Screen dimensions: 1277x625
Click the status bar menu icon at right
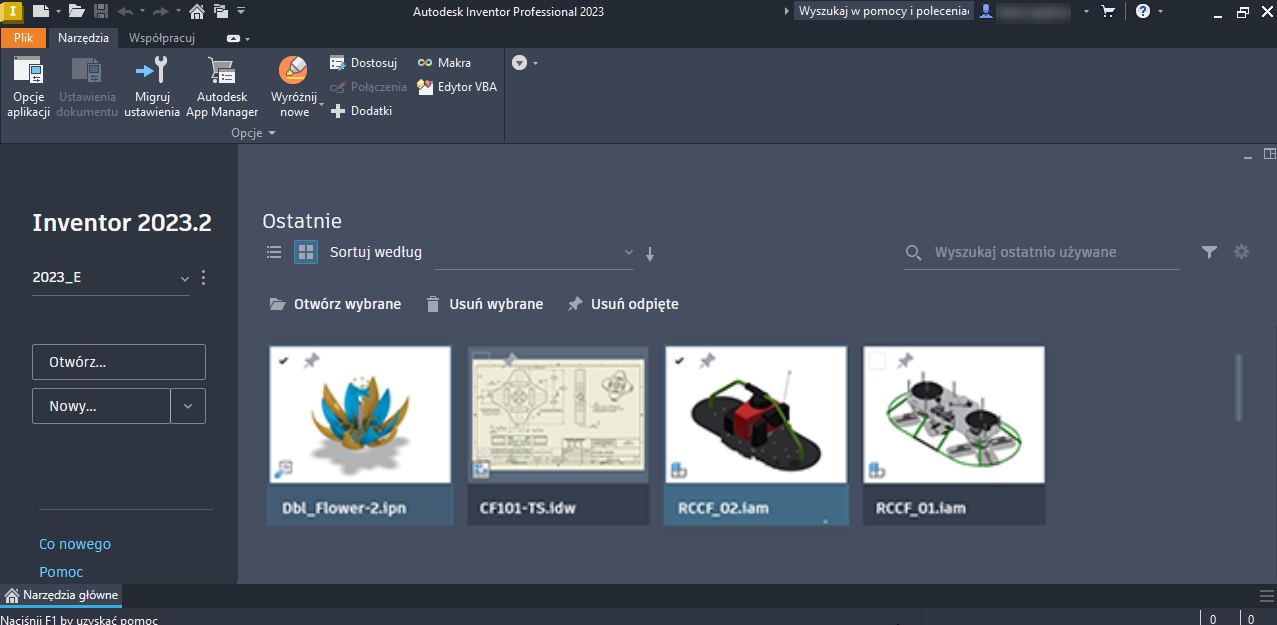coord(1266,596)
